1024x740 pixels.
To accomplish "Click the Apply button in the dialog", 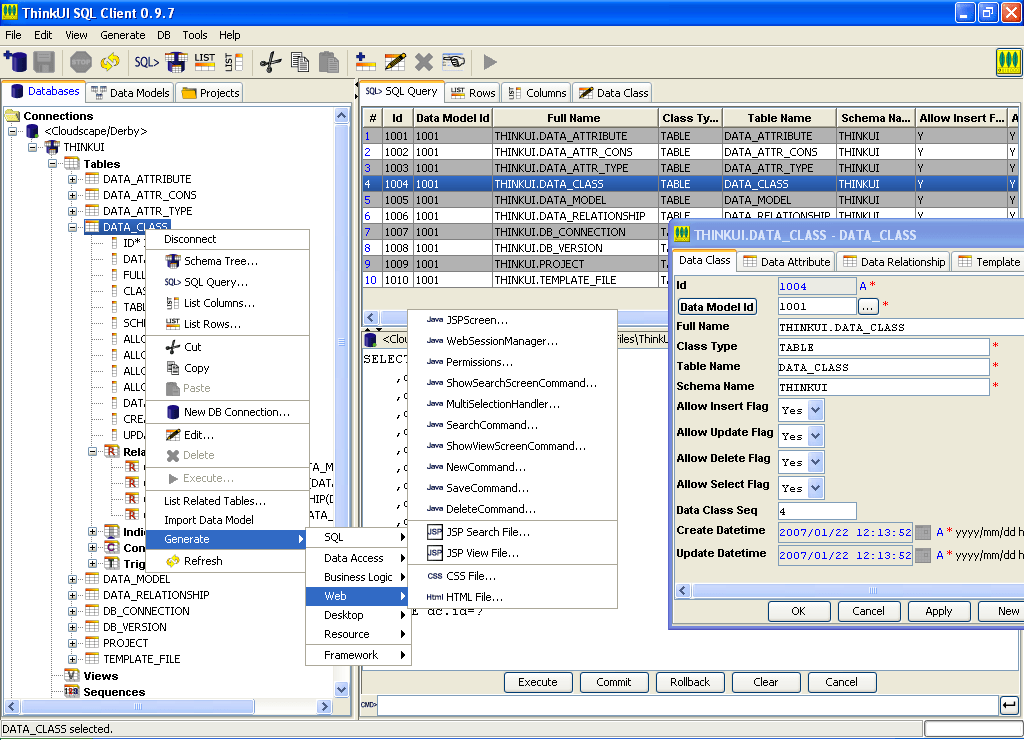I will point(938,611).
